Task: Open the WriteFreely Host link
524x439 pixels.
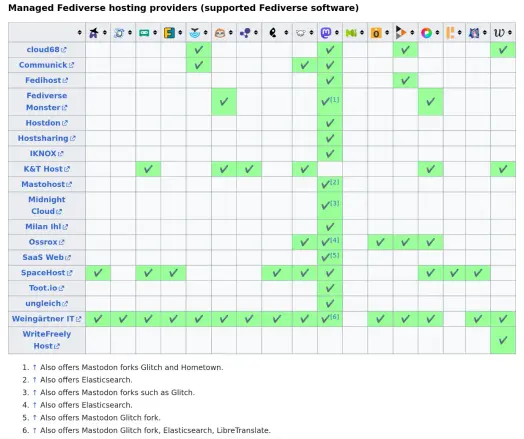Action: [46, 340]
